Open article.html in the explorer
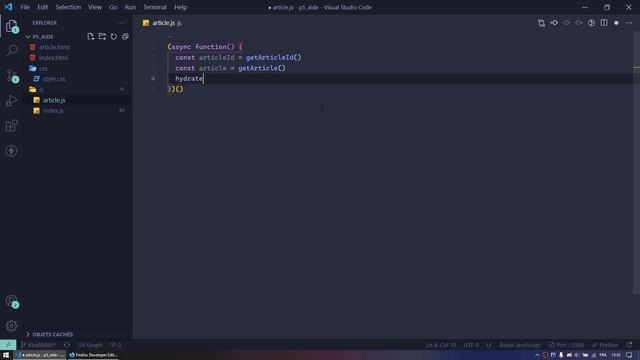The height and width of the screenshot is (360, 640). coord(78,47)
